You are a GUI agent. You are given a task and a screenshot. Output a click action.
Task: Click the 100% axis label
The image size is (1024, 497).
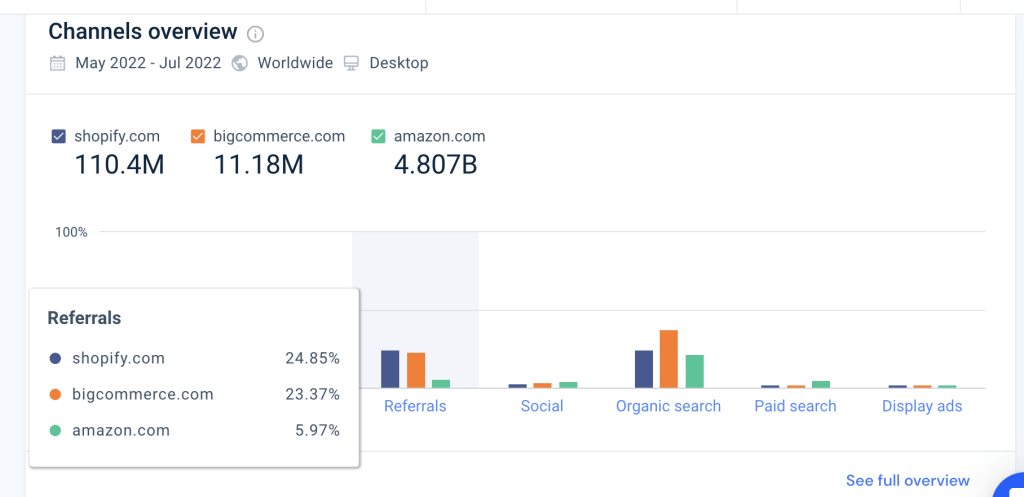tap(71, 232)
